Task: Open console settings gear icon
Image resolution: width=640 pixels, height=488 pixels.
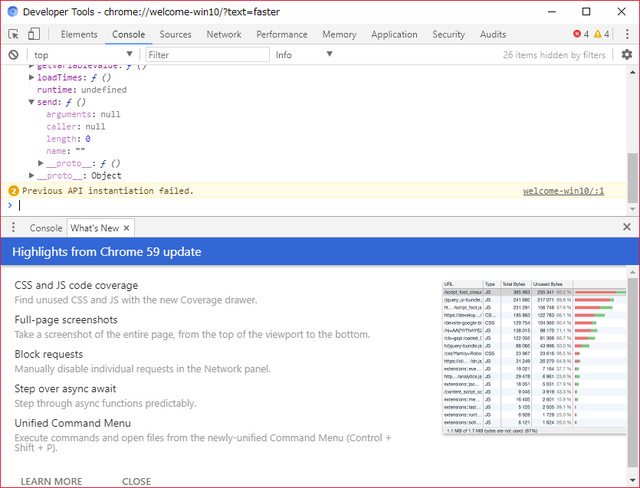Action: (627, 54)
